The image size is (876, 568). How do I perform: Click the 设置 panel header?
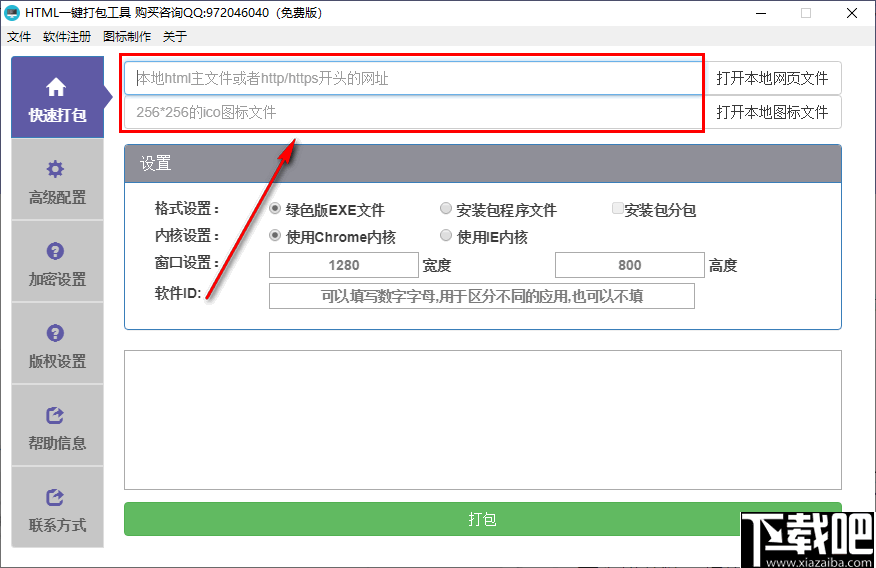[x=483, y=164]
